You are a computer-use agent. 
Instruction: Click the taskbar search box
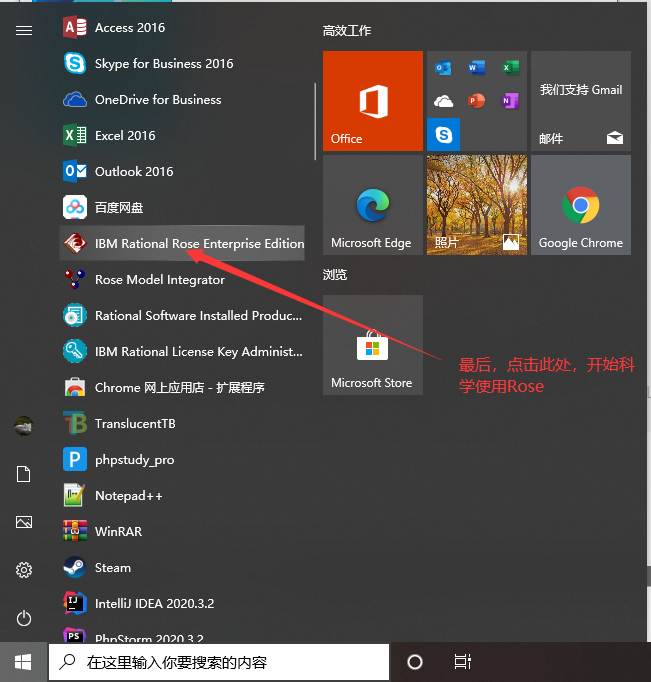[x=219, y=662]
